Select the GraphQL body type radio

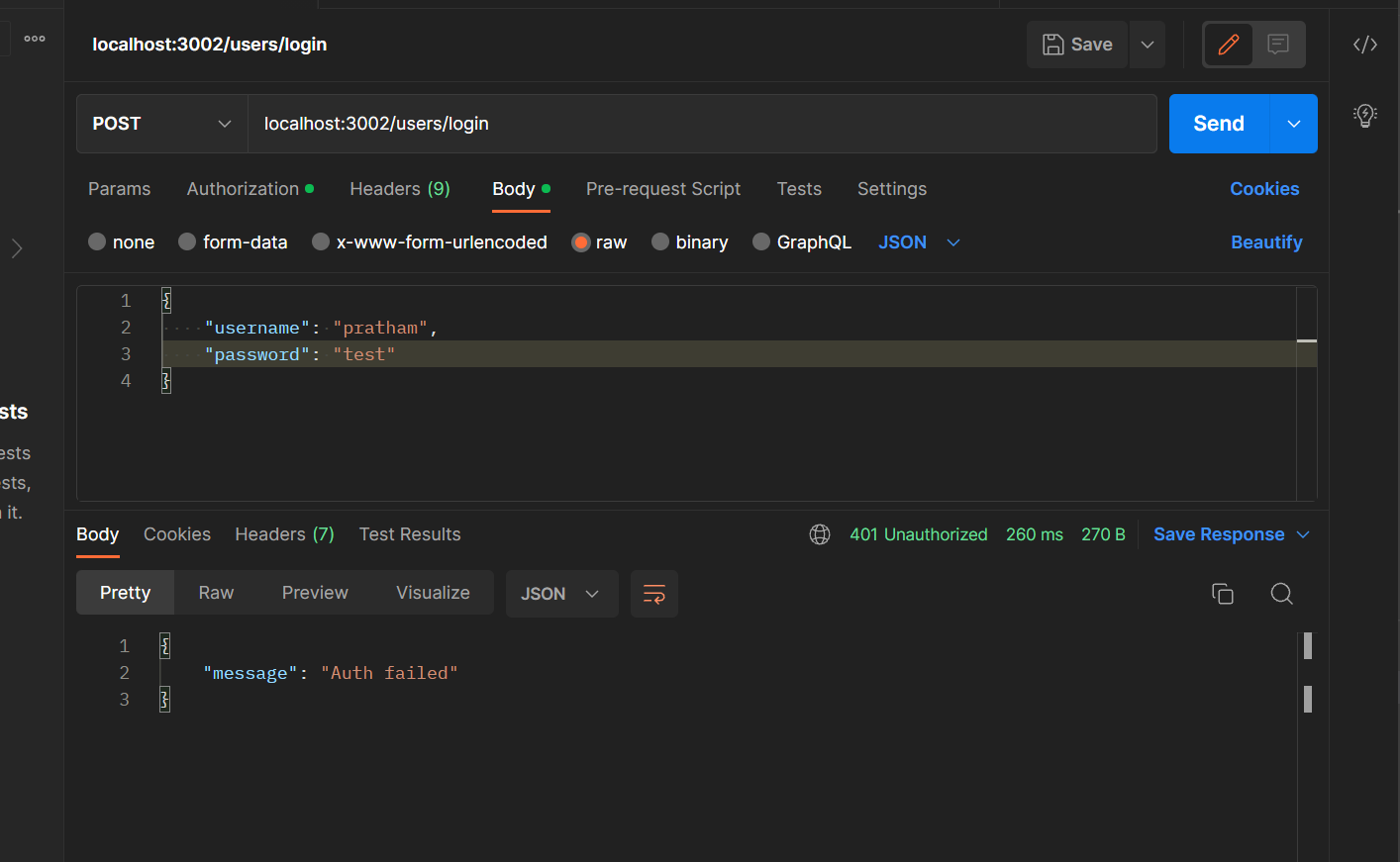[x=761, y=241]
